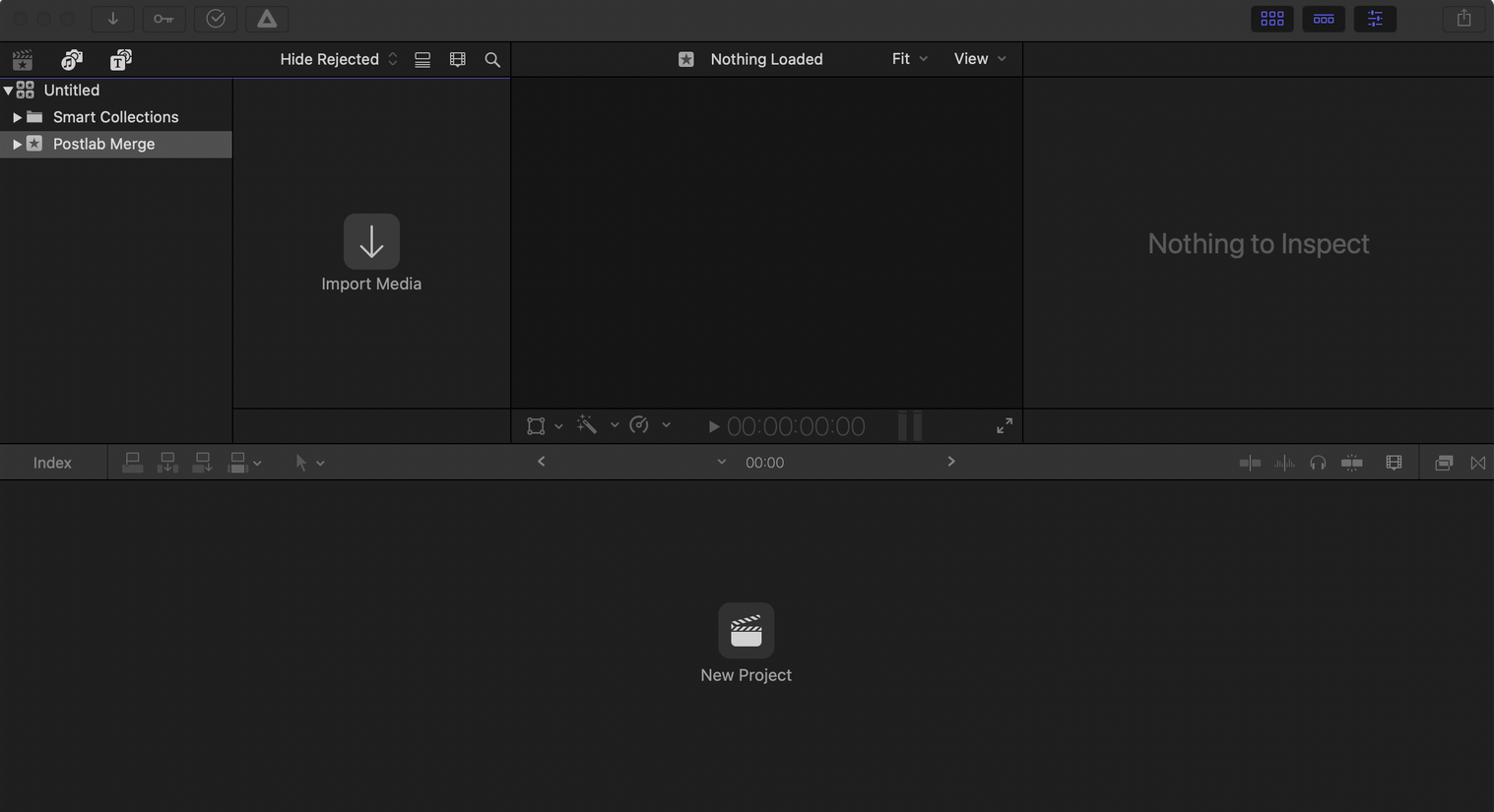Click the Insert clip edit icon
This screenshot has width=1494, height=812.
click(x=167, y=463)
